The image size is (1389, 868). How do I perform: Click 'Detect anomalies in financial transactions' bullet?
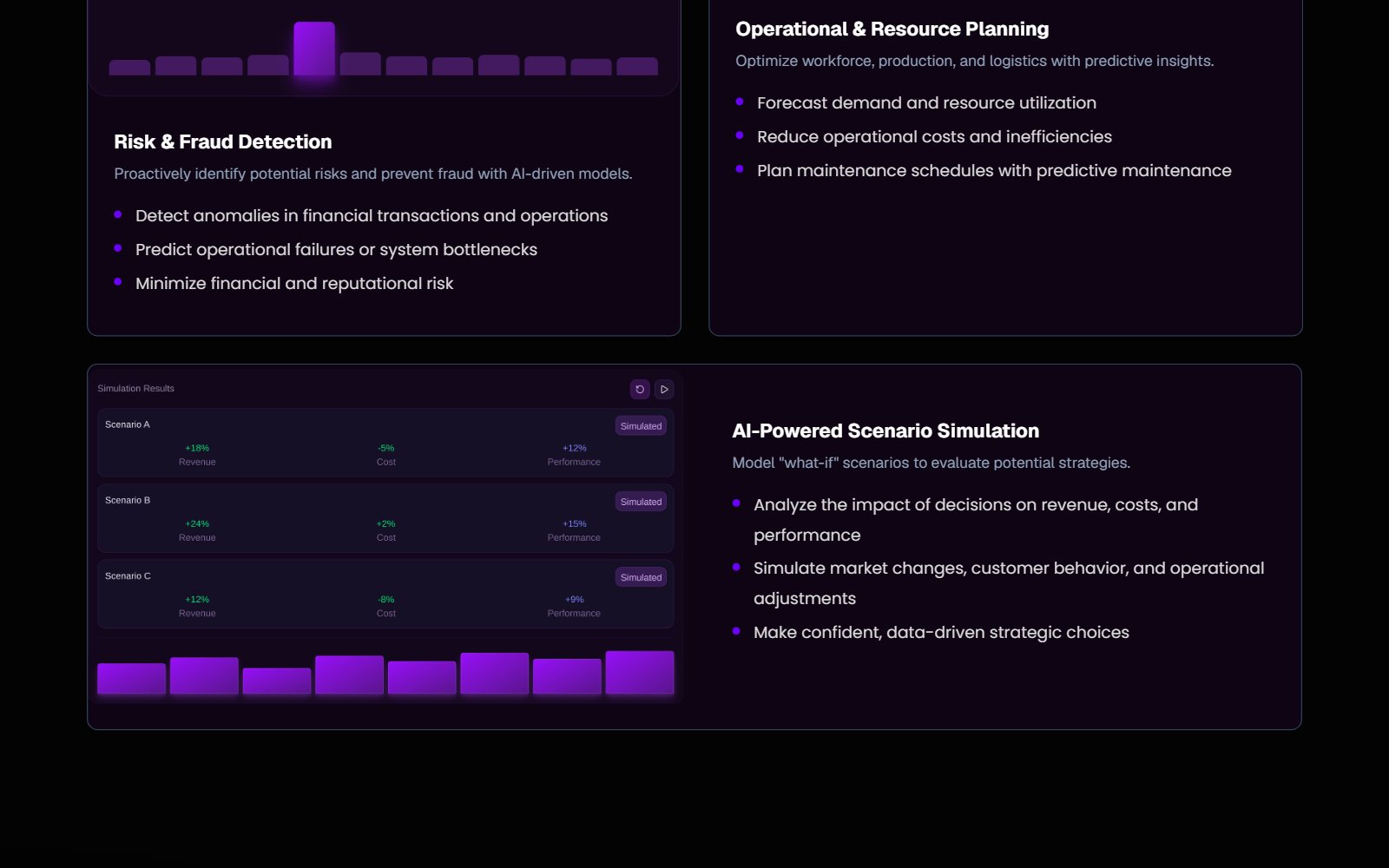tap(372, 215)
